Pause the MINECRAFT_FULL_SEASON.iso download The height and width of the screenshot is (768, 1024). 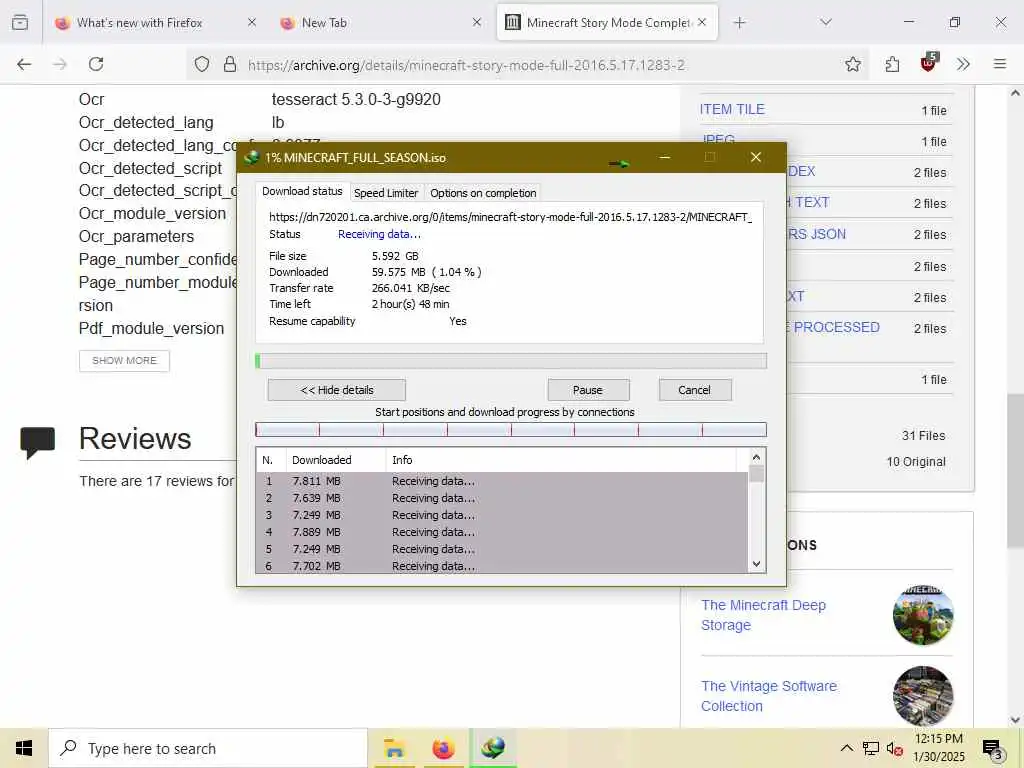click(588, 390)
